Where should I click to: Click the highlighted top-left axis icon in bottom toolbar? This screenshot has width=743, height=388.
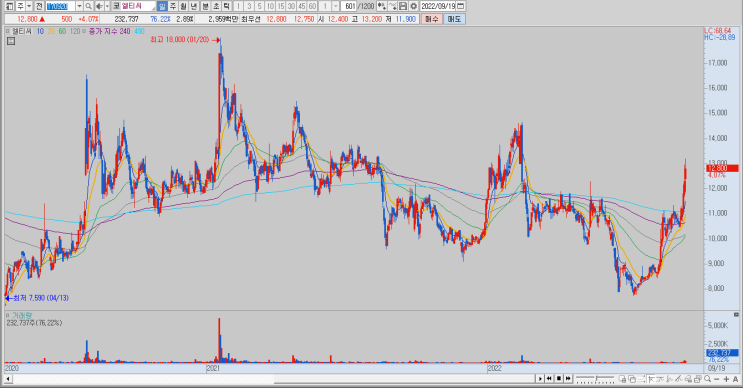tap(651, 379)
